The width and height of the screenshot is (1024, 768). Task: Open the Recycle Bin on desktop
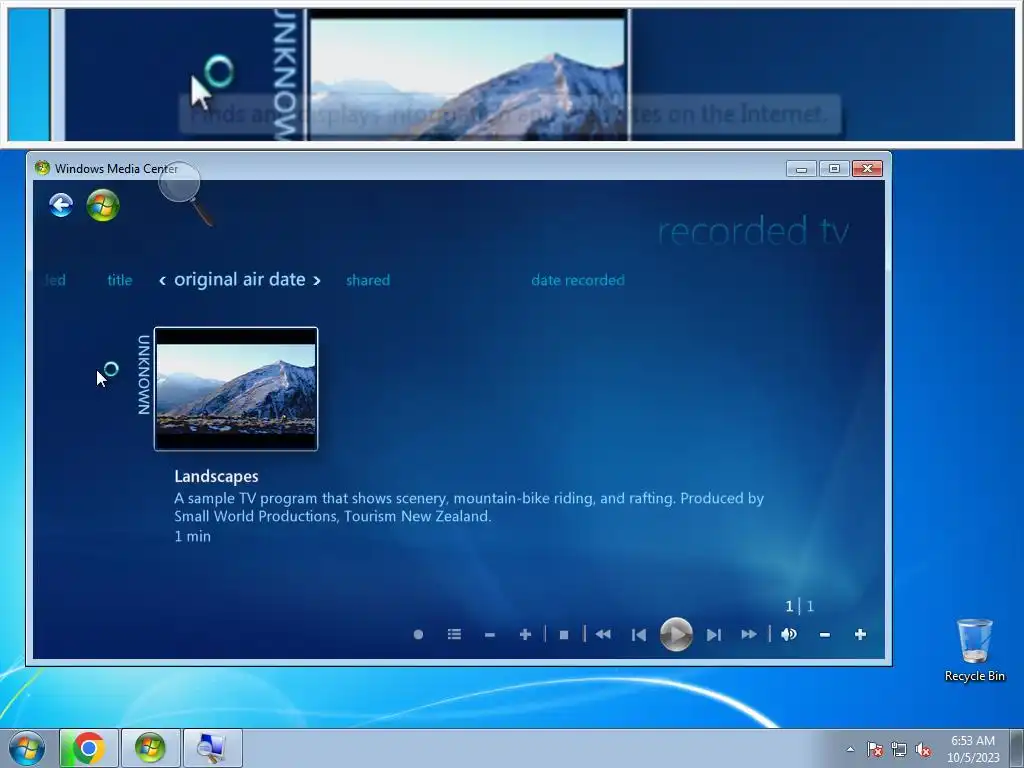[x=974, y=650]
